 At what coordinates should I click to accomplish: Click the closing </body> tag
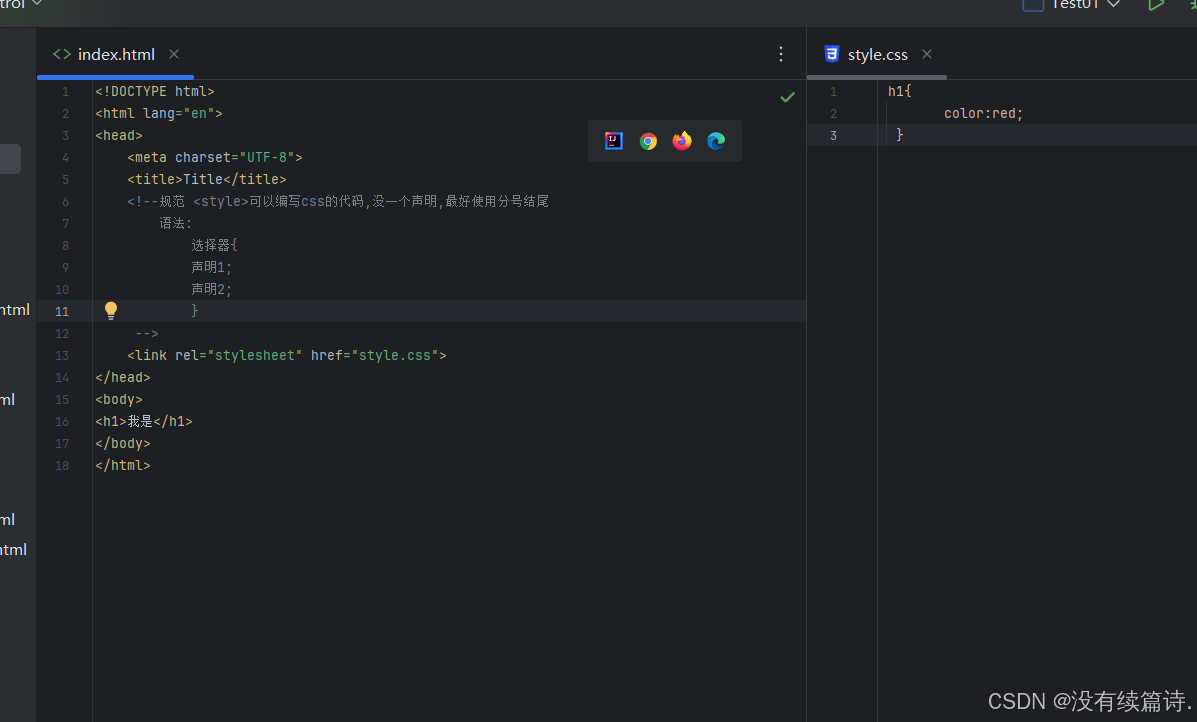123,444
